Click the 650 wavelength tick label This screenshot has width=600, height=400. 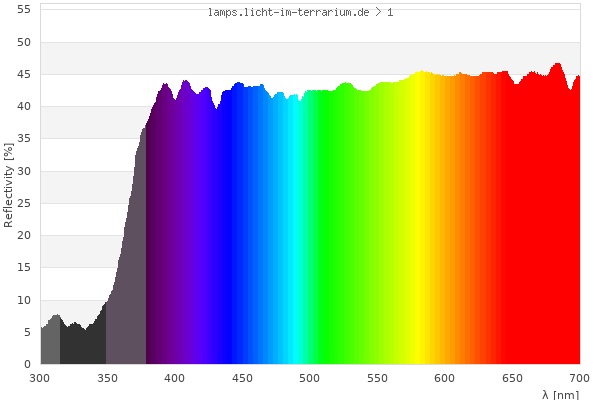512,378
